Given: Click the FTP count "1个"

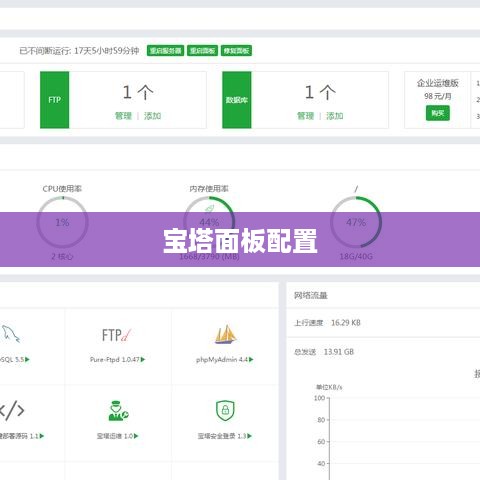Looking at the screenshot, I should pos(138,92).
